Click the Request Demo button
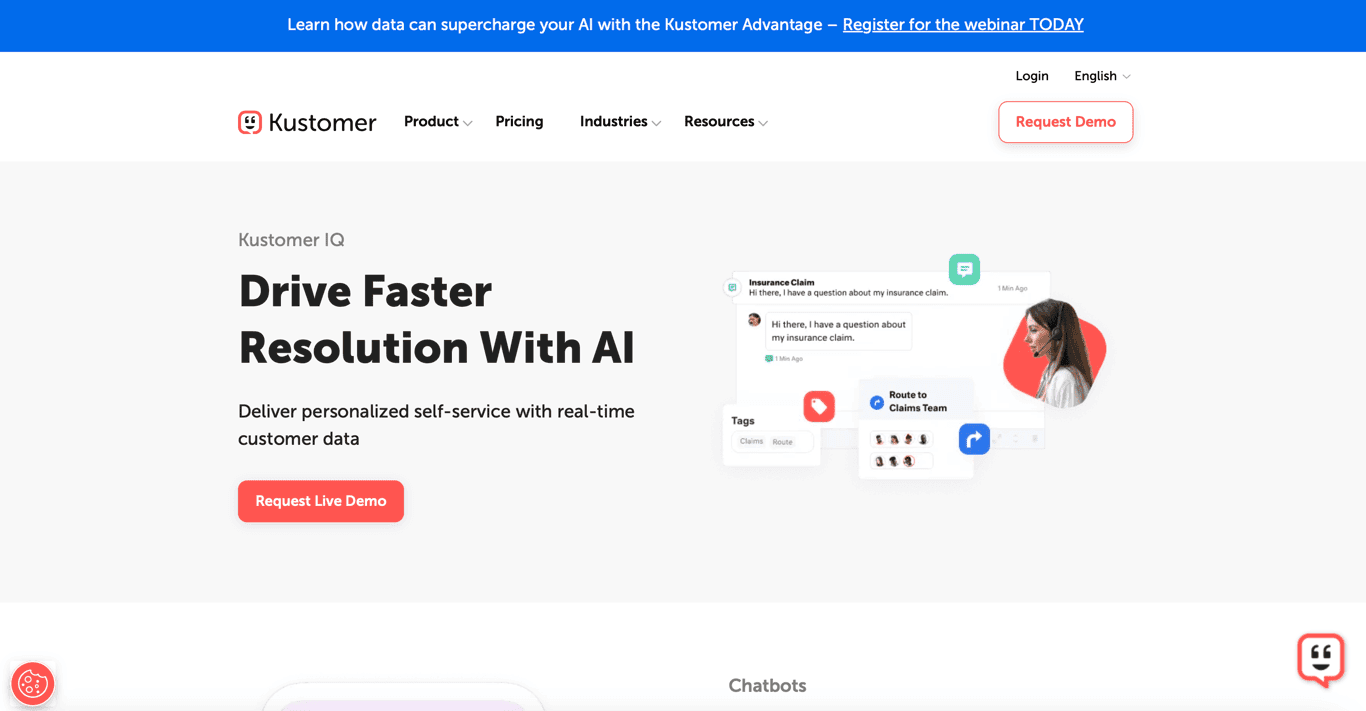Screen dimensions: 1366x711 pyautogui.click(x=1065, y=121)
